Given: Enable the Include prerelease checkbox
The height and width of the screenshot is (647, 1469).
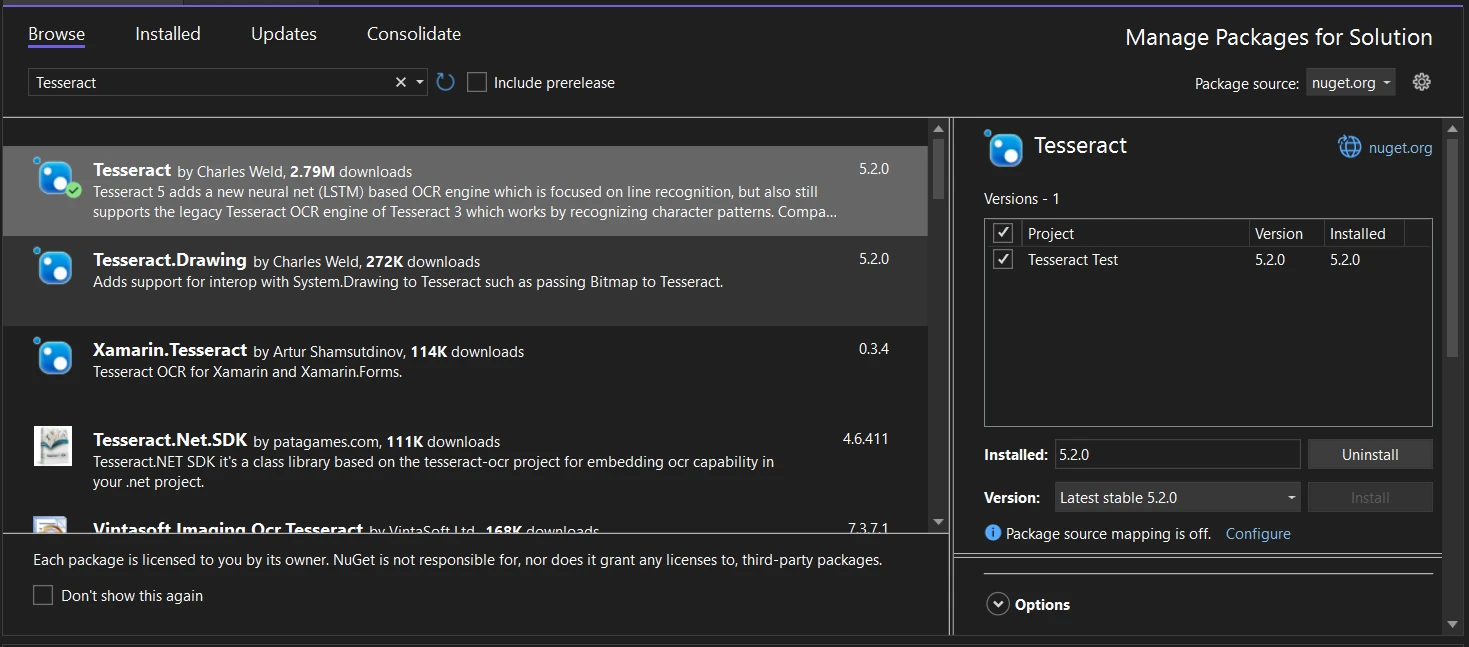Looking at the screenshot, I should (x=477, y=82).
